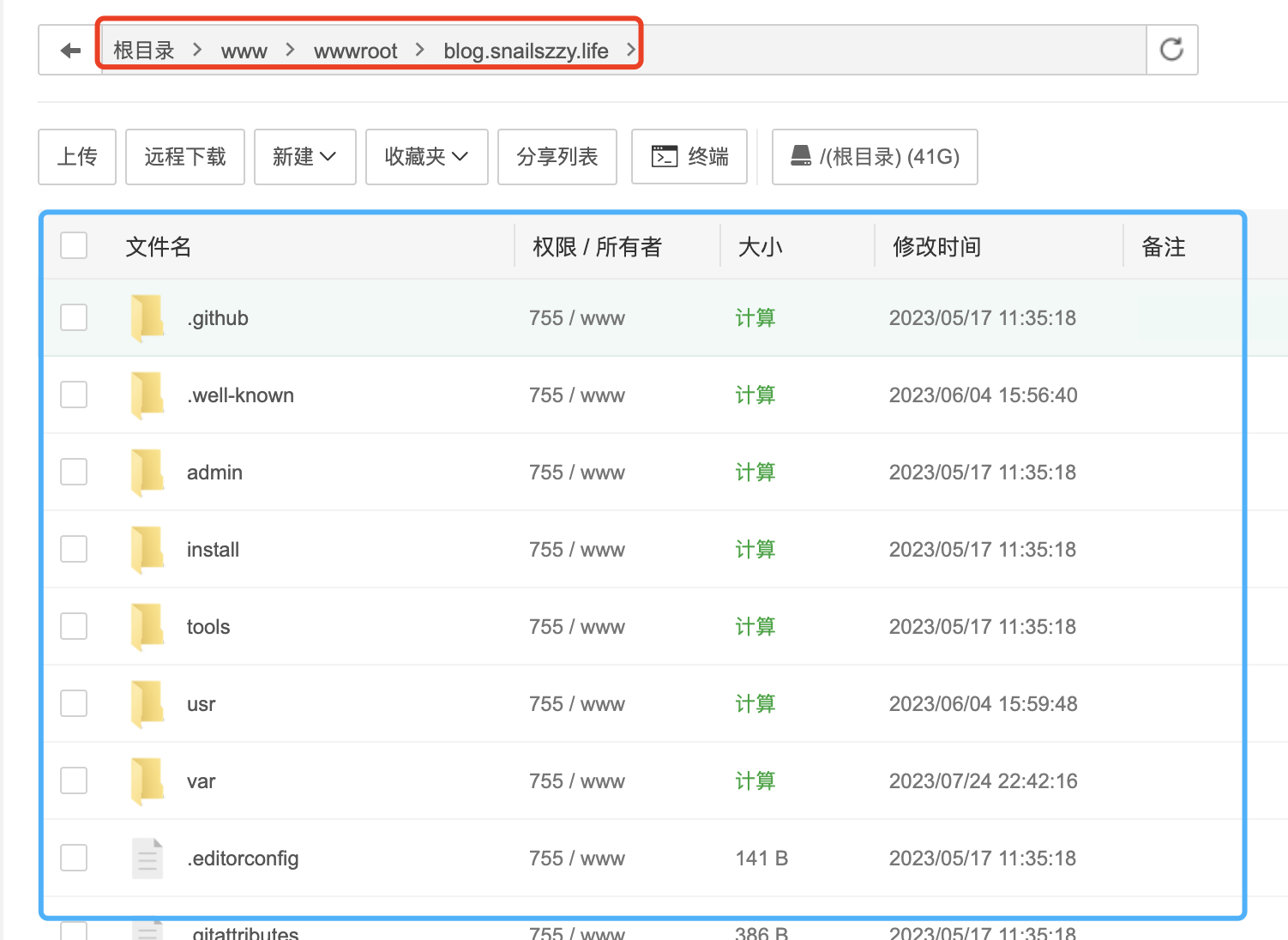Click chevron after blog.snailszzy.life in breadcrumb
The image size is (1288, 940).
(x=631, y=50)
